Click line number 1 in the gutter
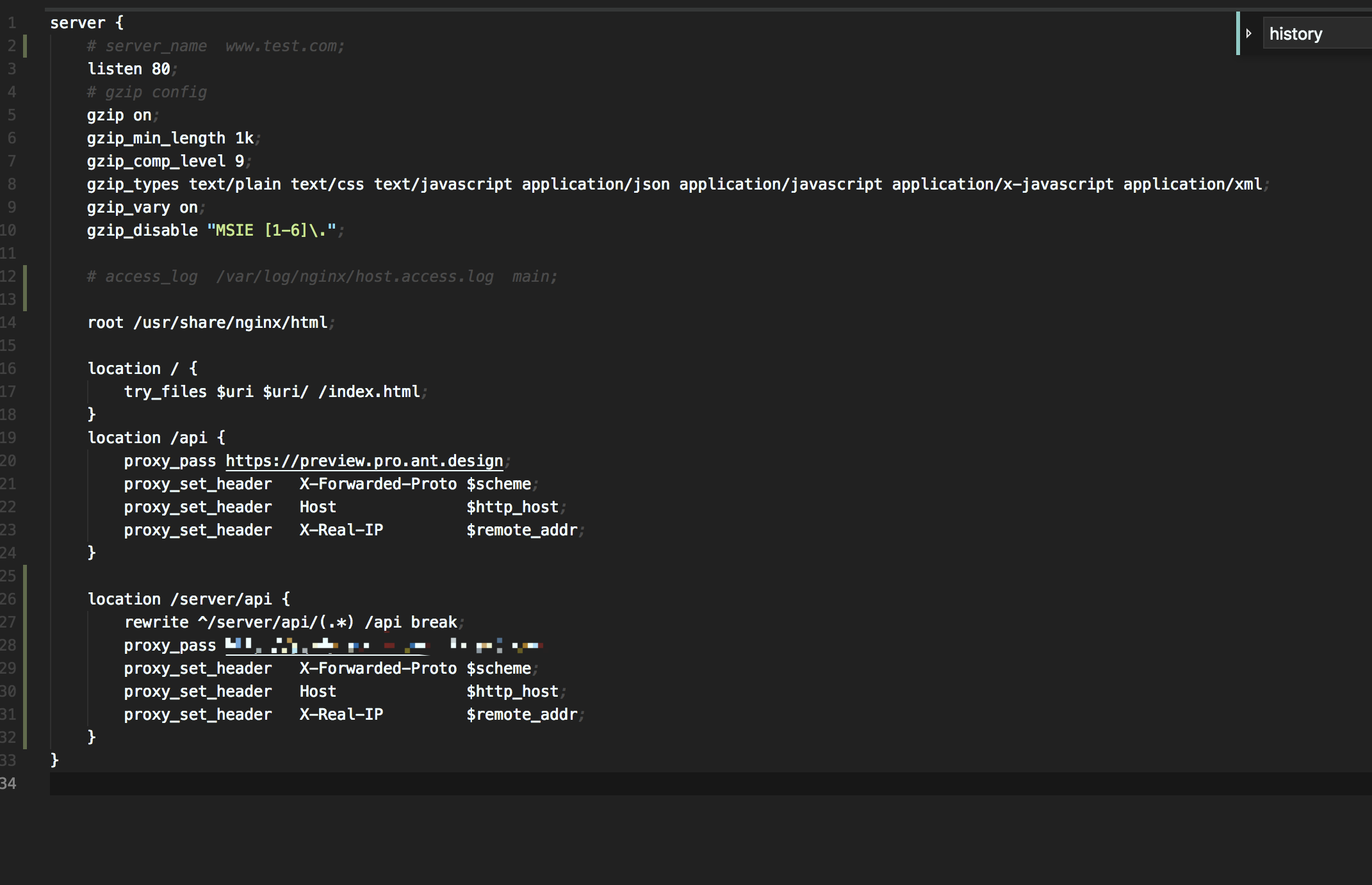The image size is (1372, 885). (x=12, y=23)
